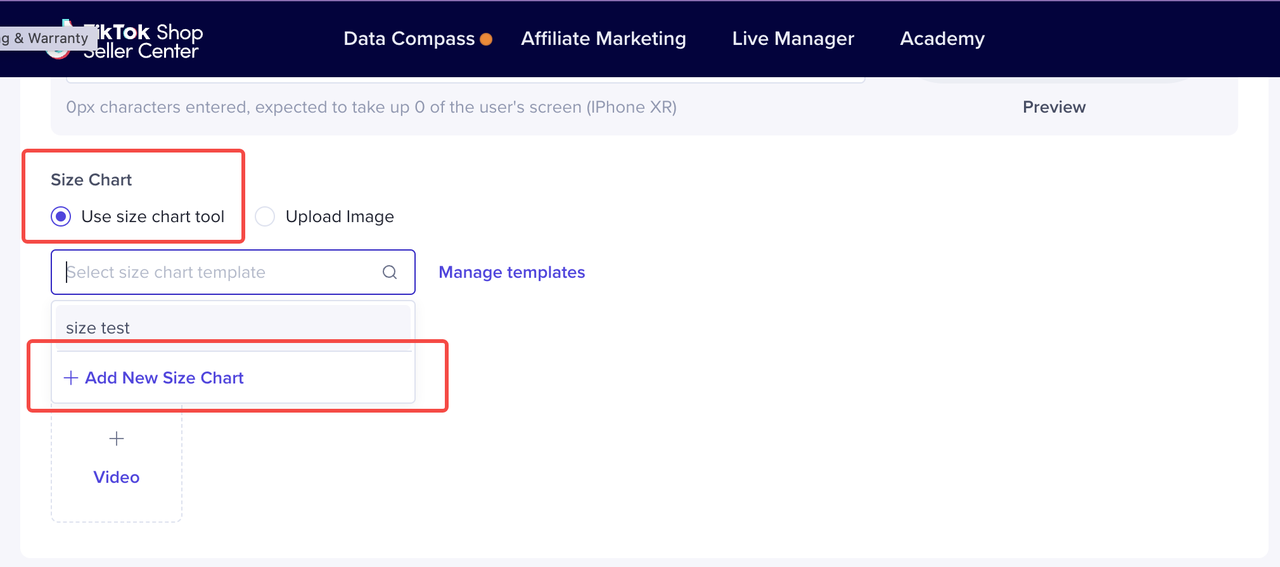
Task: Click the characters entered hint text
Action: (371, 107)
